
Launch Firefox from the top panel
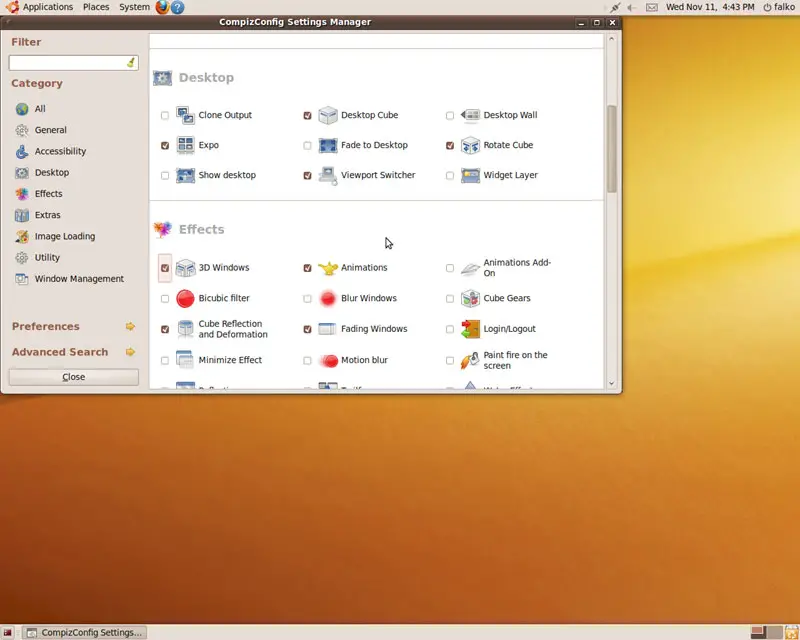162,7
